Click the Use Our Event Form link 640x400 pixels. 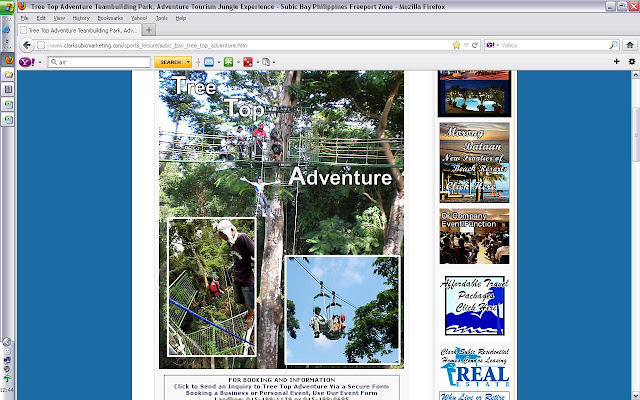click(344, 393)
